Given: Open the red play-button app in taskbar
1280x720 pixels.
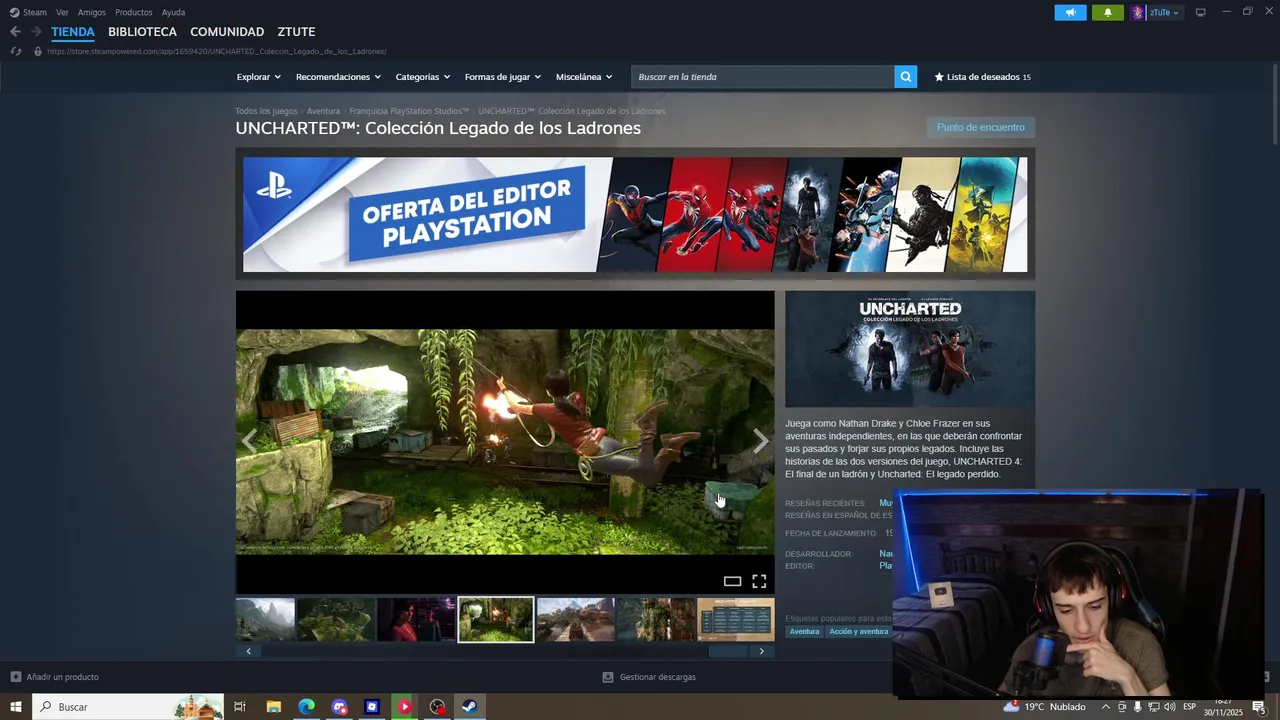Looking at the screenshot, I should (404, 707).
